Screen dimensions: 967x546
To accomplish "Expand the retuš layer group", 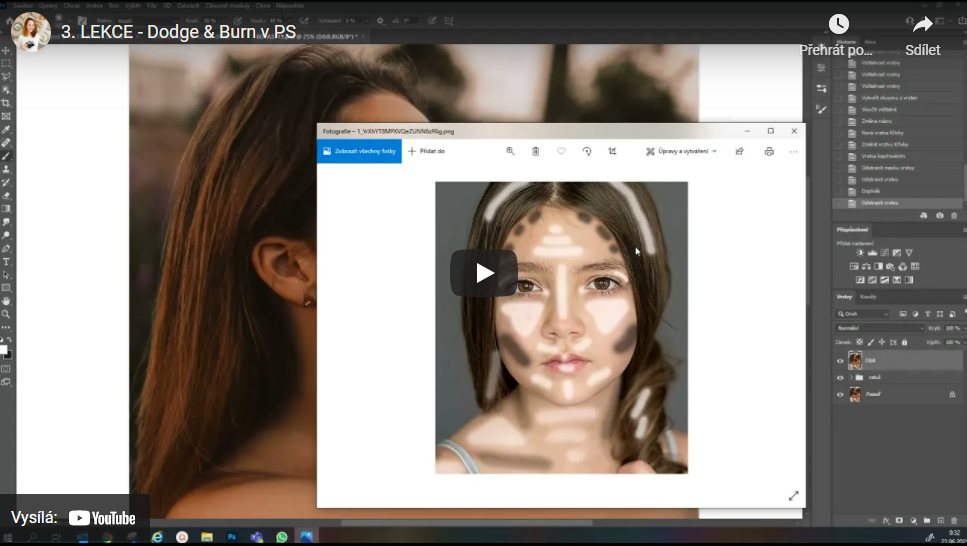I will (x=851, y=378).
